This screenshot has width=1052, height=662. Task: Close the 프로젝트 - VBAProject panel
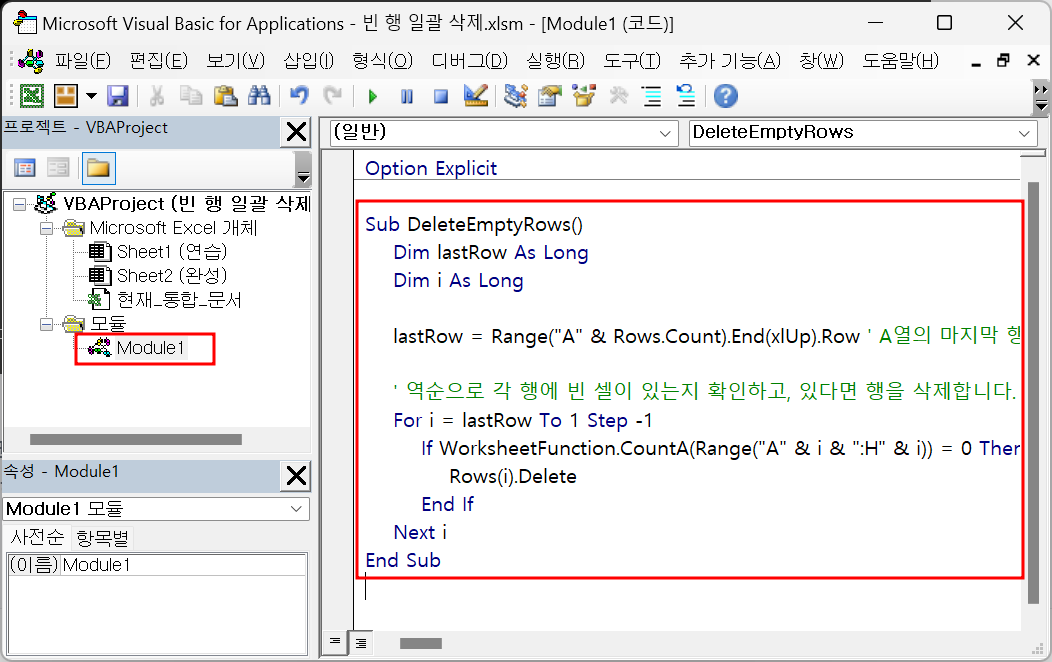(x=296, y=132)
